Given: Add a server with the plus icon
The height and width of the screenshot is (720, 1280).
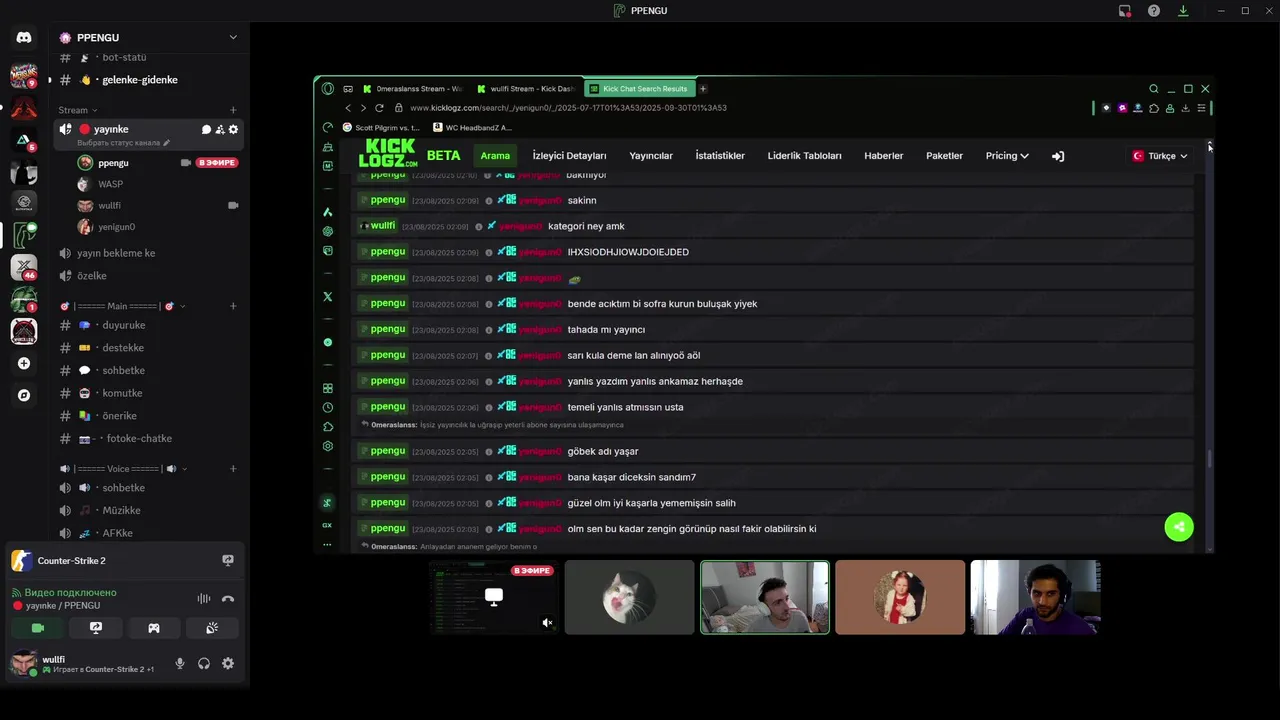Looking at the screenshot, I should pyautogui.click(x=24, y=363).
